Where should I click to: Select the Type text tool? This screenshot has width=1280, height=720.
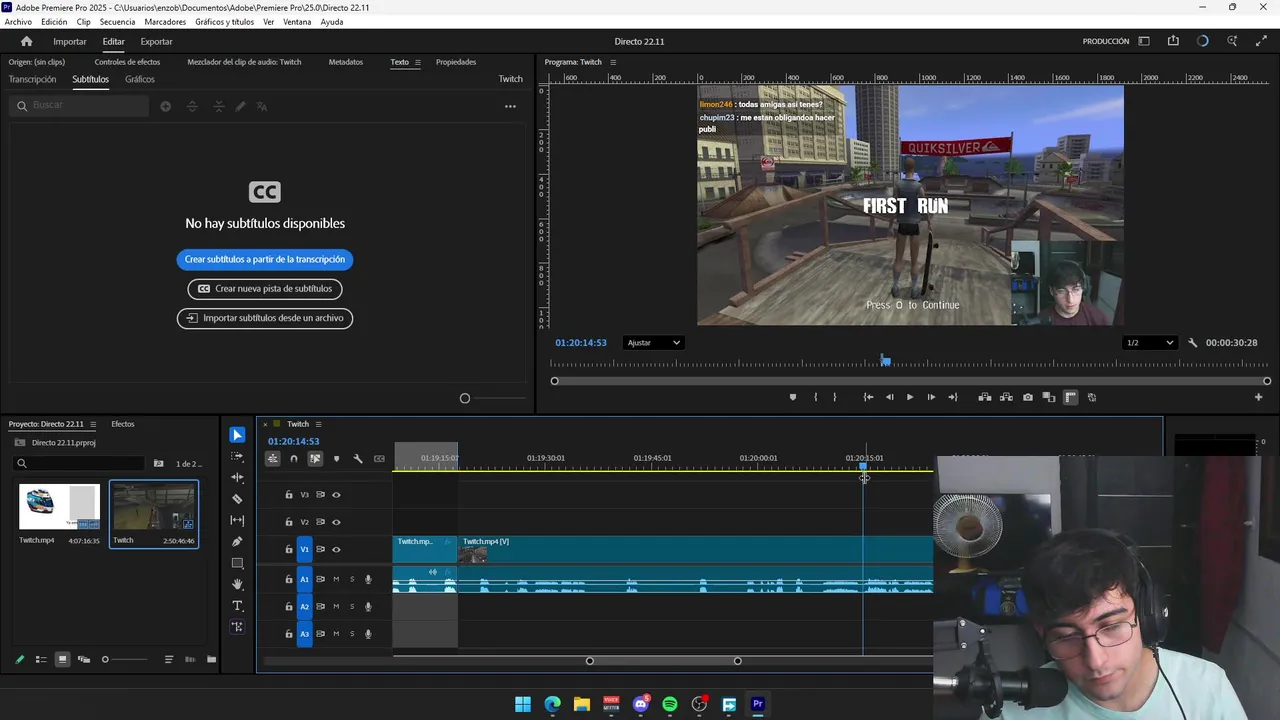point(237,606)
